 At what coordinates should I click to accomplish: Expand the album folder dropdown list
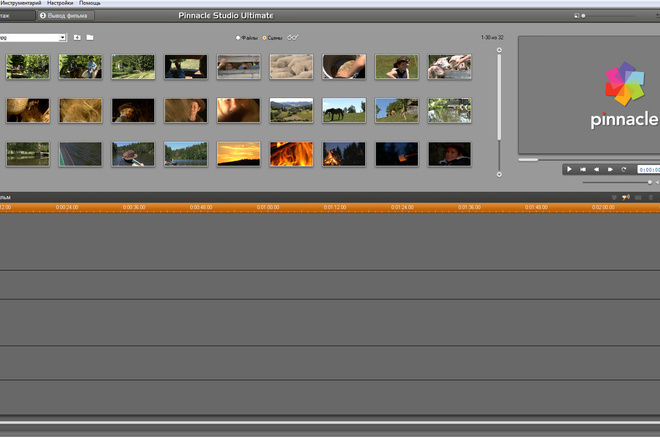(62, 37)
